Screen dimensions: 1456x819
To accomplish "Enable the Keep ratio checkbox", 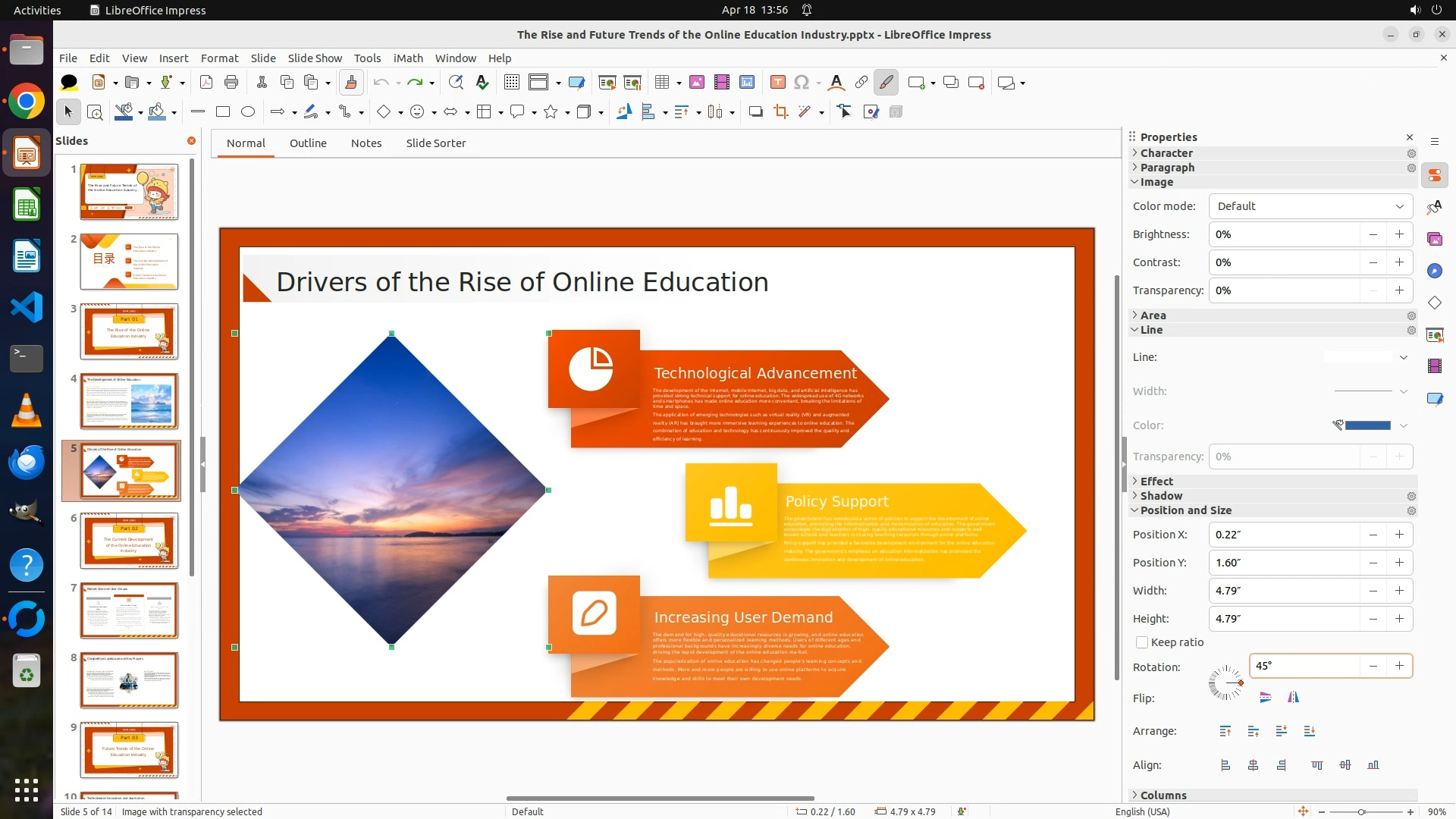I will 1142,642.
